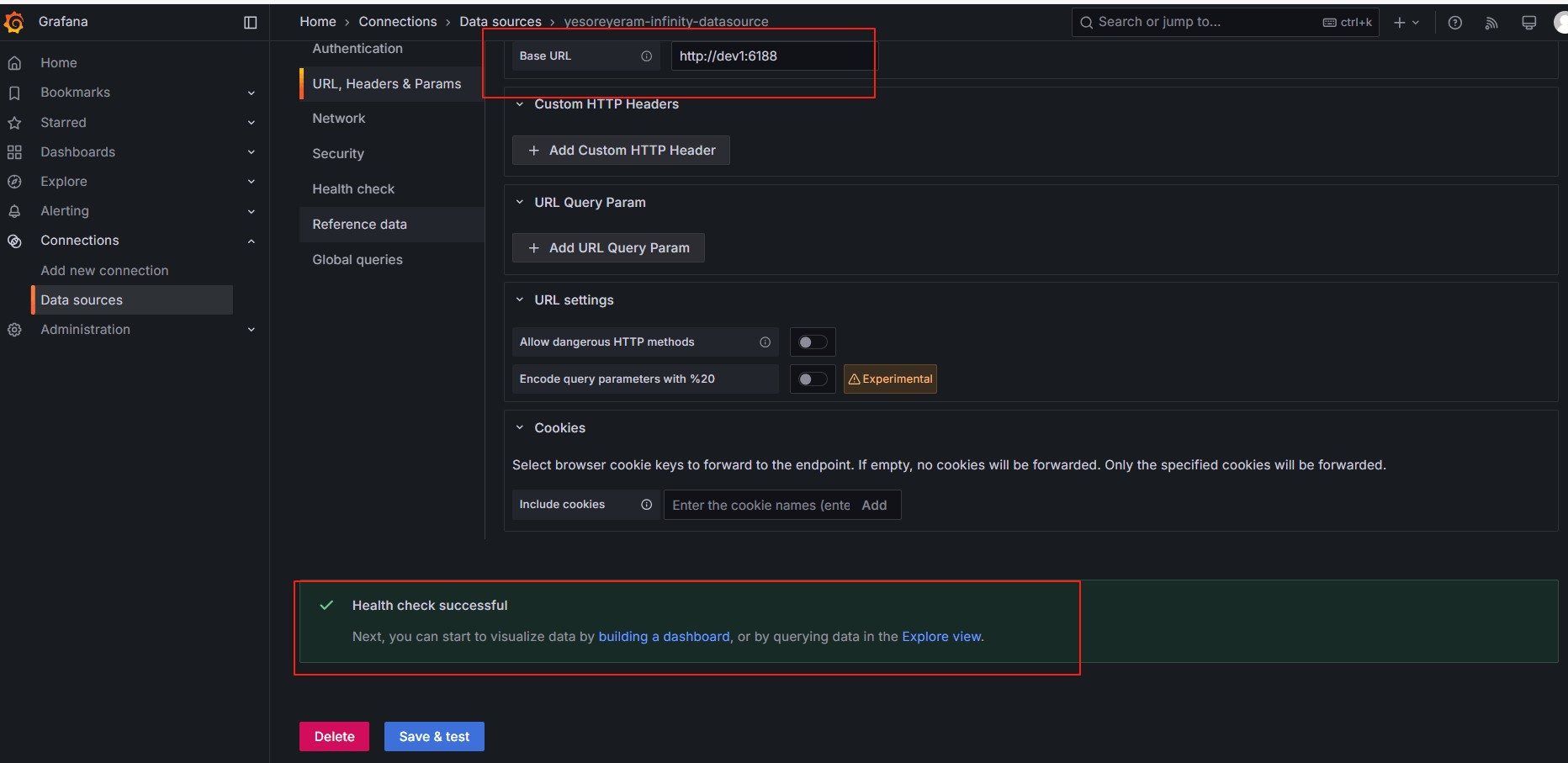Click the Bookmarks icon in sidebar
Screen dimensions: 1568x763
point(14,93)
